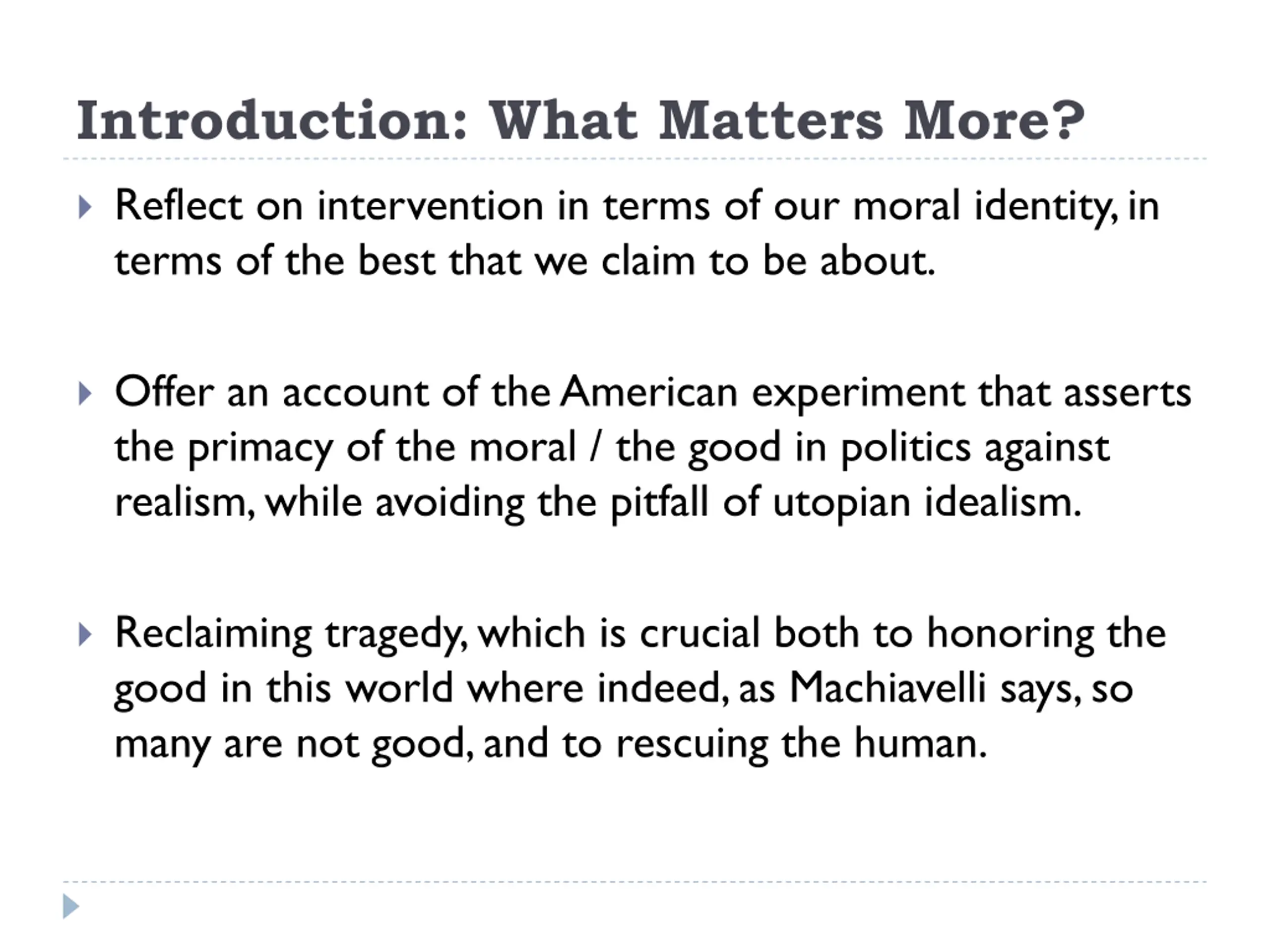Click the bullet arrow beside 'Reclaiming tragedy'
This screenshot has width=1270, height=952.
coord(85,635)
